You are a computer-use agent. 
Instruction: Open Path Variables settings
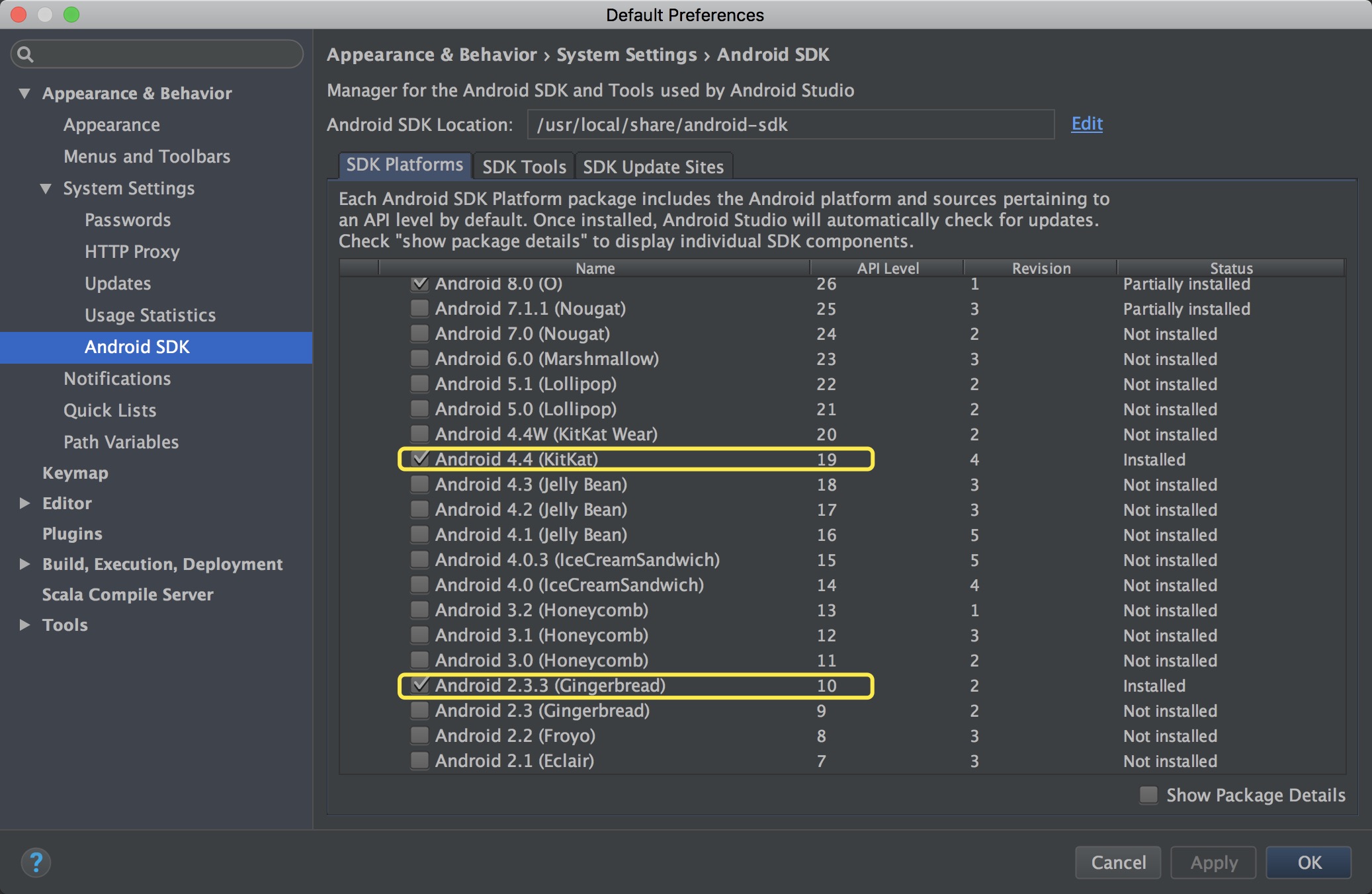[121, 442]
